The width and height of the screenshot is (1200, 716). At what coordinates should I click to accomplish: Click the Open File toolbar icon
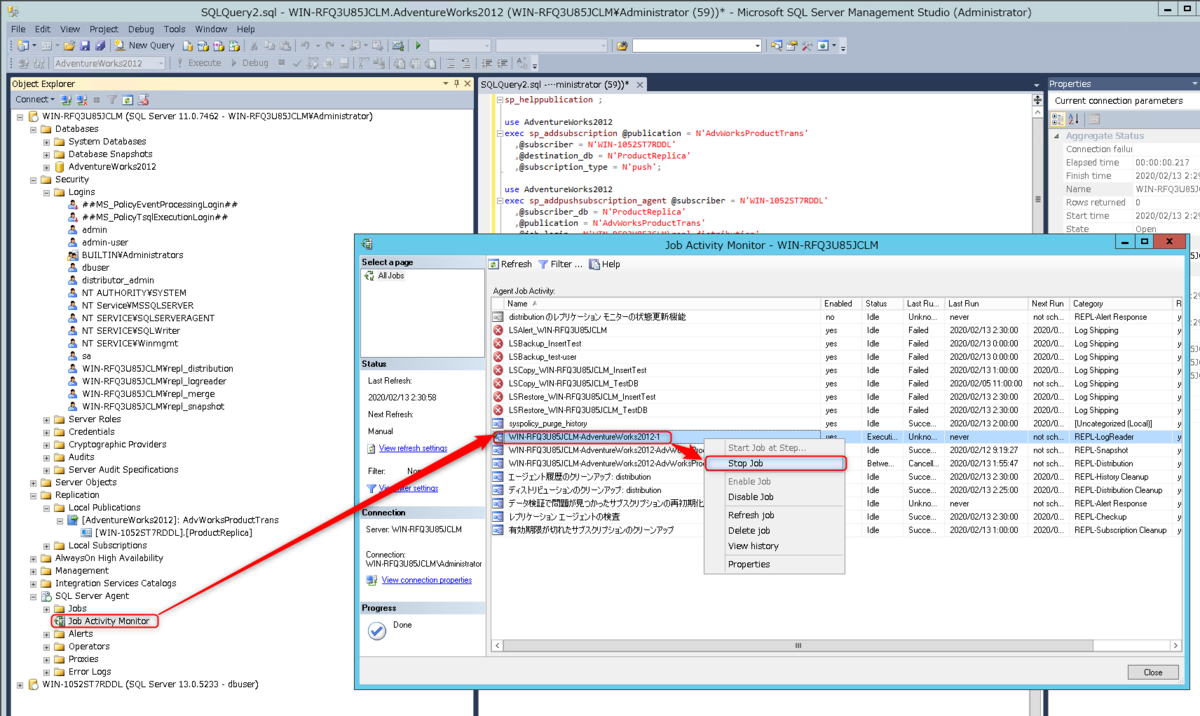pyautogui.click(x=70, y=45)
